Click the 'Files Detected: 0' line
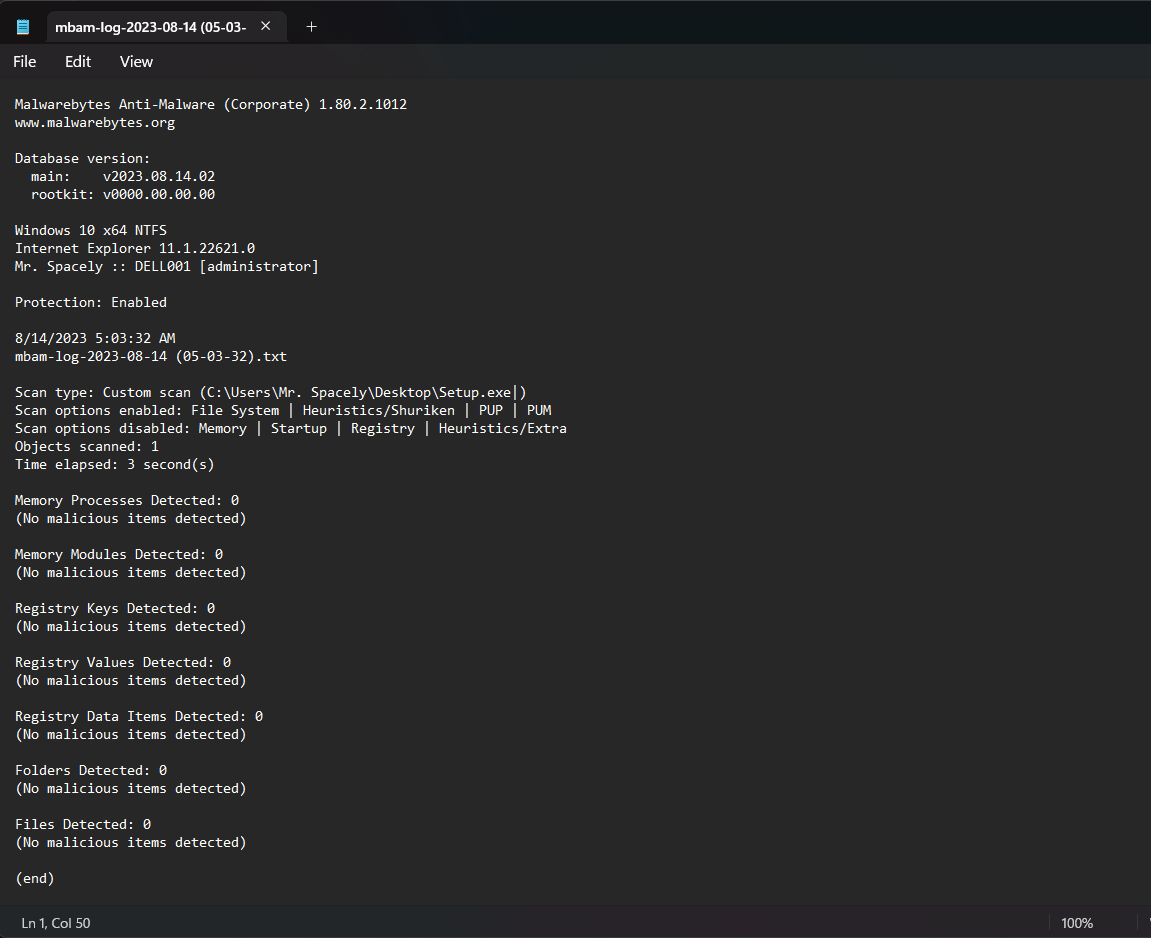 point(83,824)
